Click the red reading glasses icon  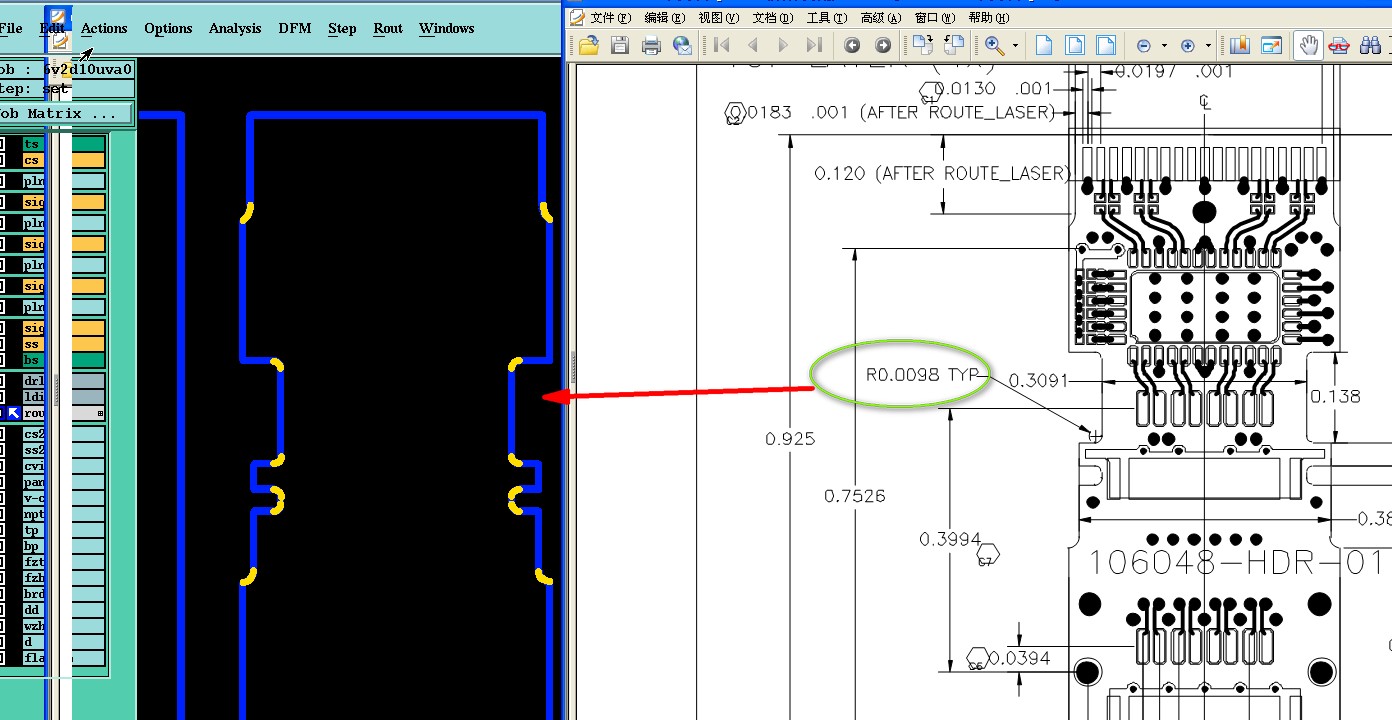pos(1340,45)
